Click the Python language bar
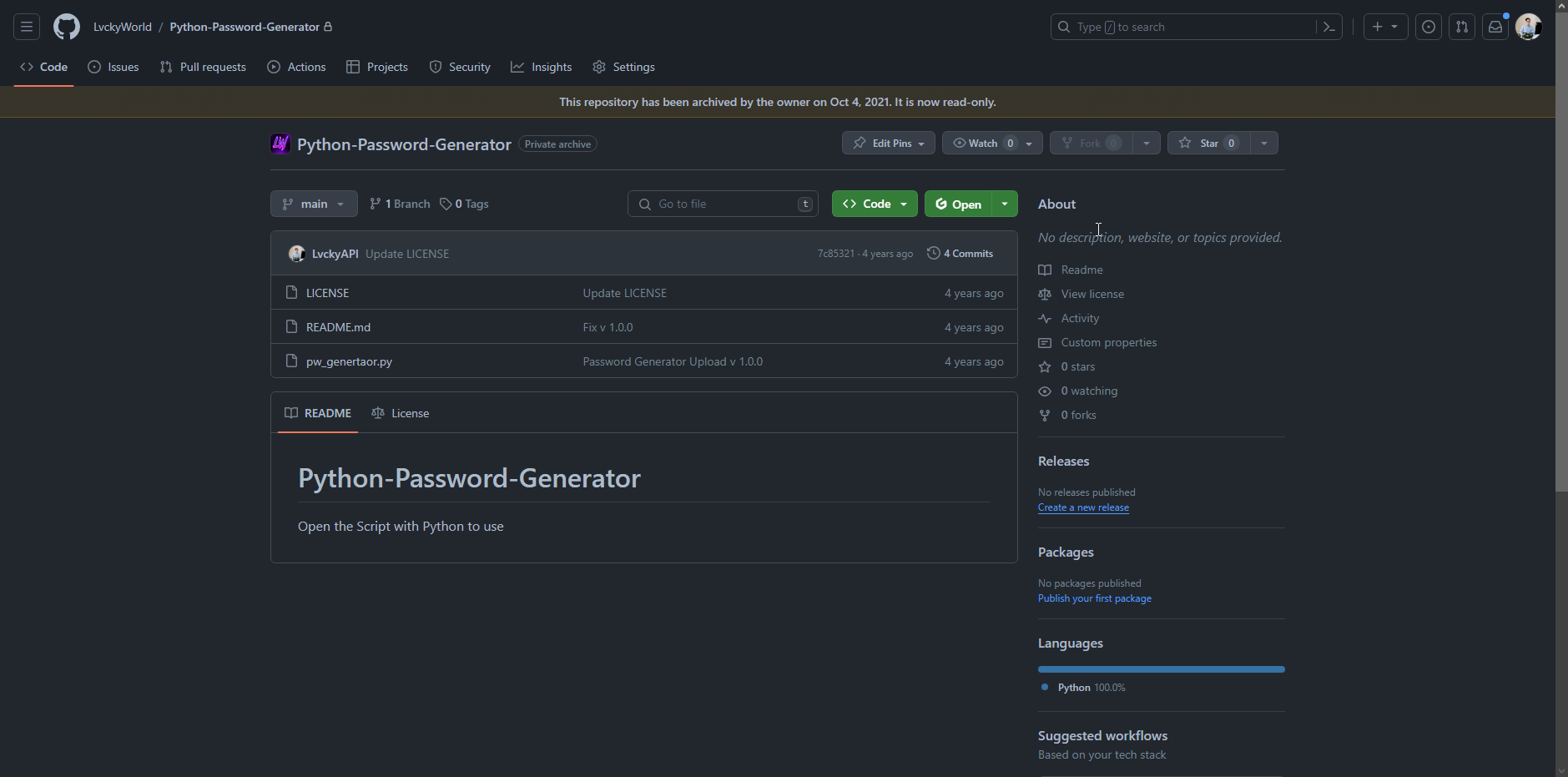Viewport: 1568px width, 777px height. click(1161, 669)
